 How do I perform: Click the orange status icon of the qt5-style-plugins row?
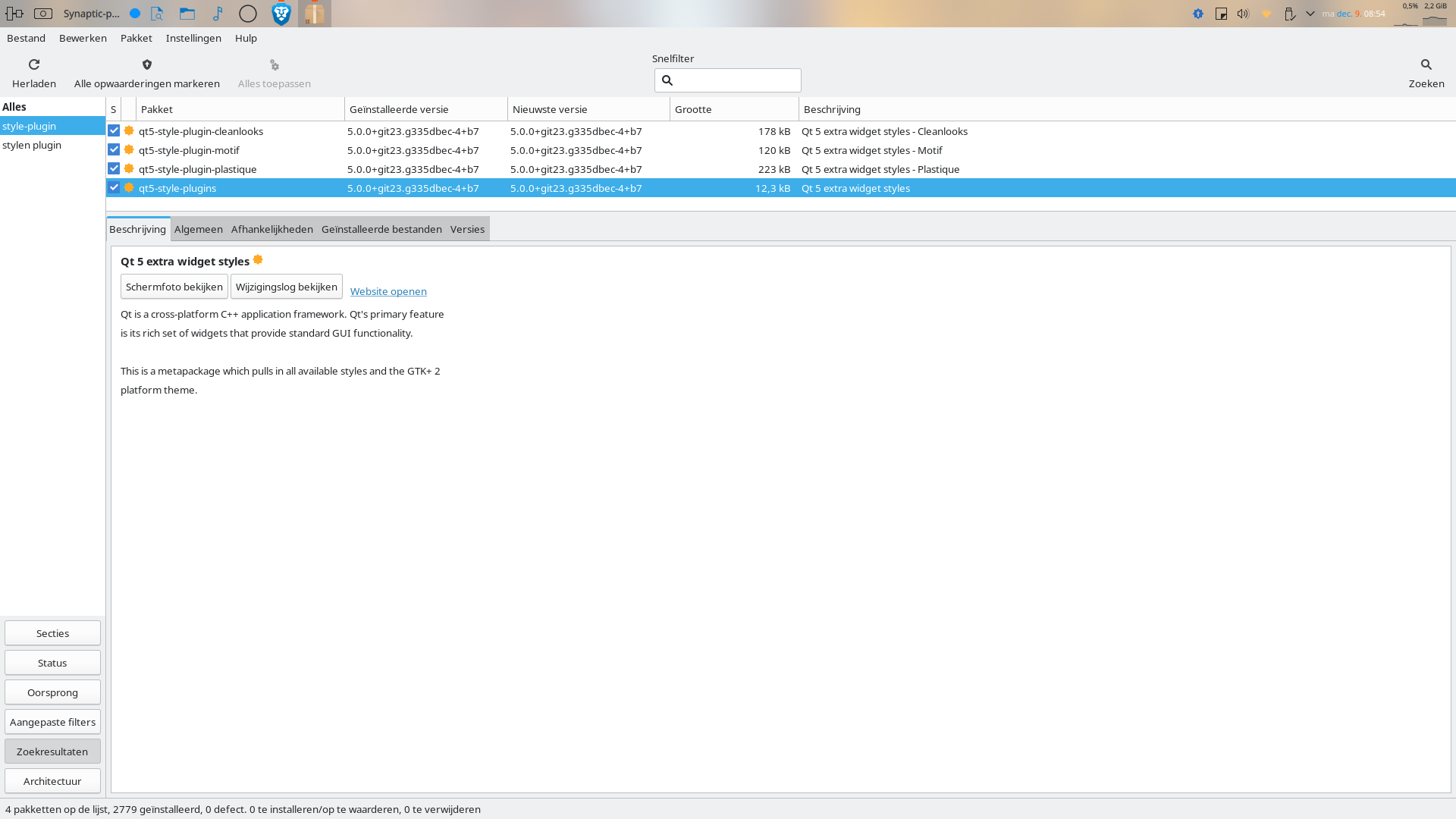click(x=129, y=187)
